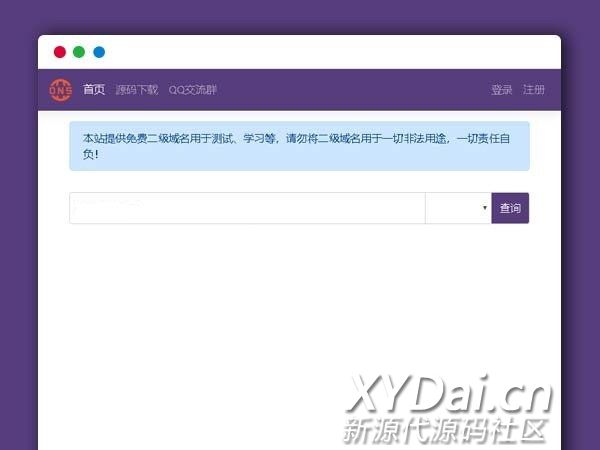Click the XYDai.cn watermark text

coord(448,397)
